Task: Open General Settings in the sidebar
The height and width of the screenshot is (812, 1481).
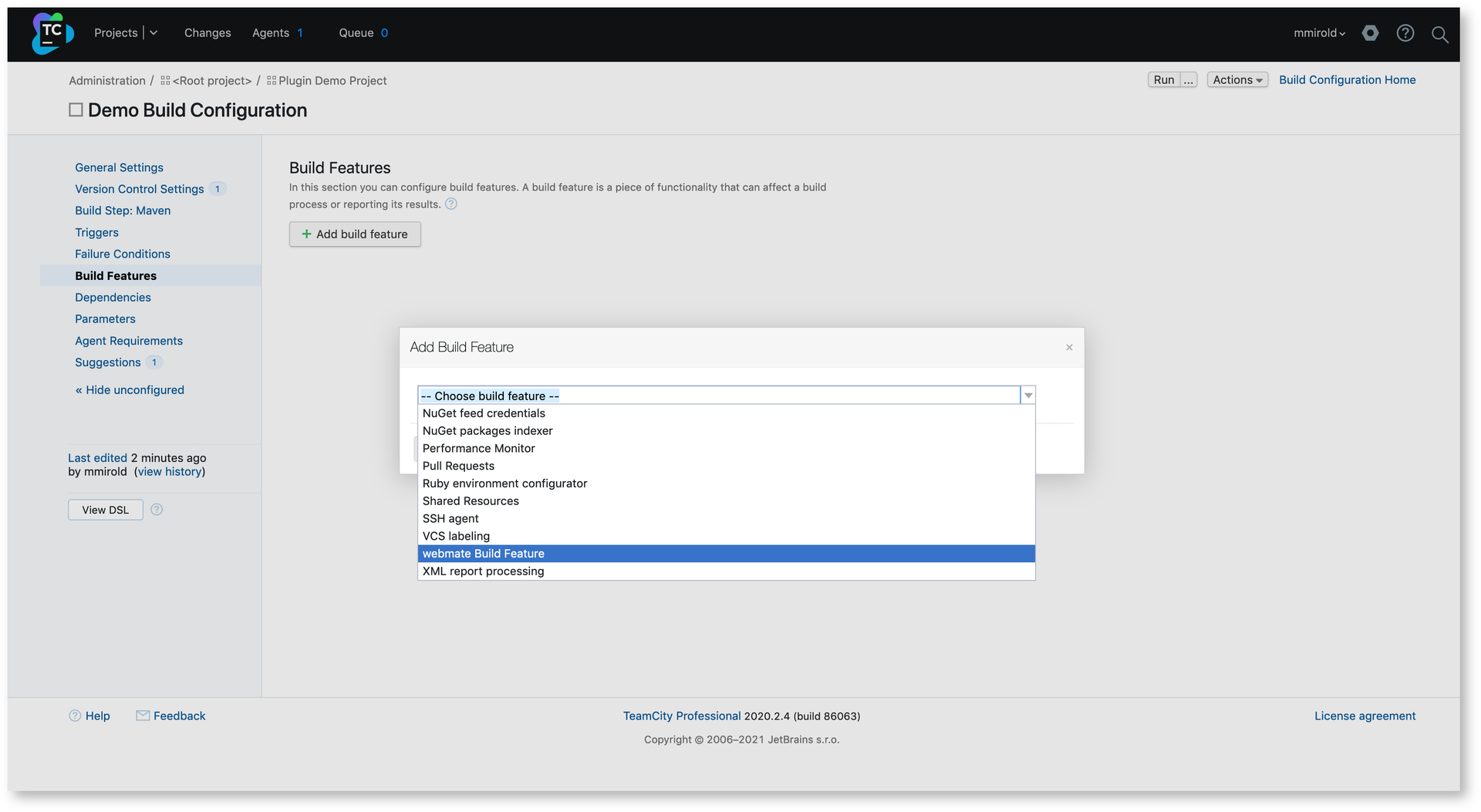Action: tap(120, 168)
